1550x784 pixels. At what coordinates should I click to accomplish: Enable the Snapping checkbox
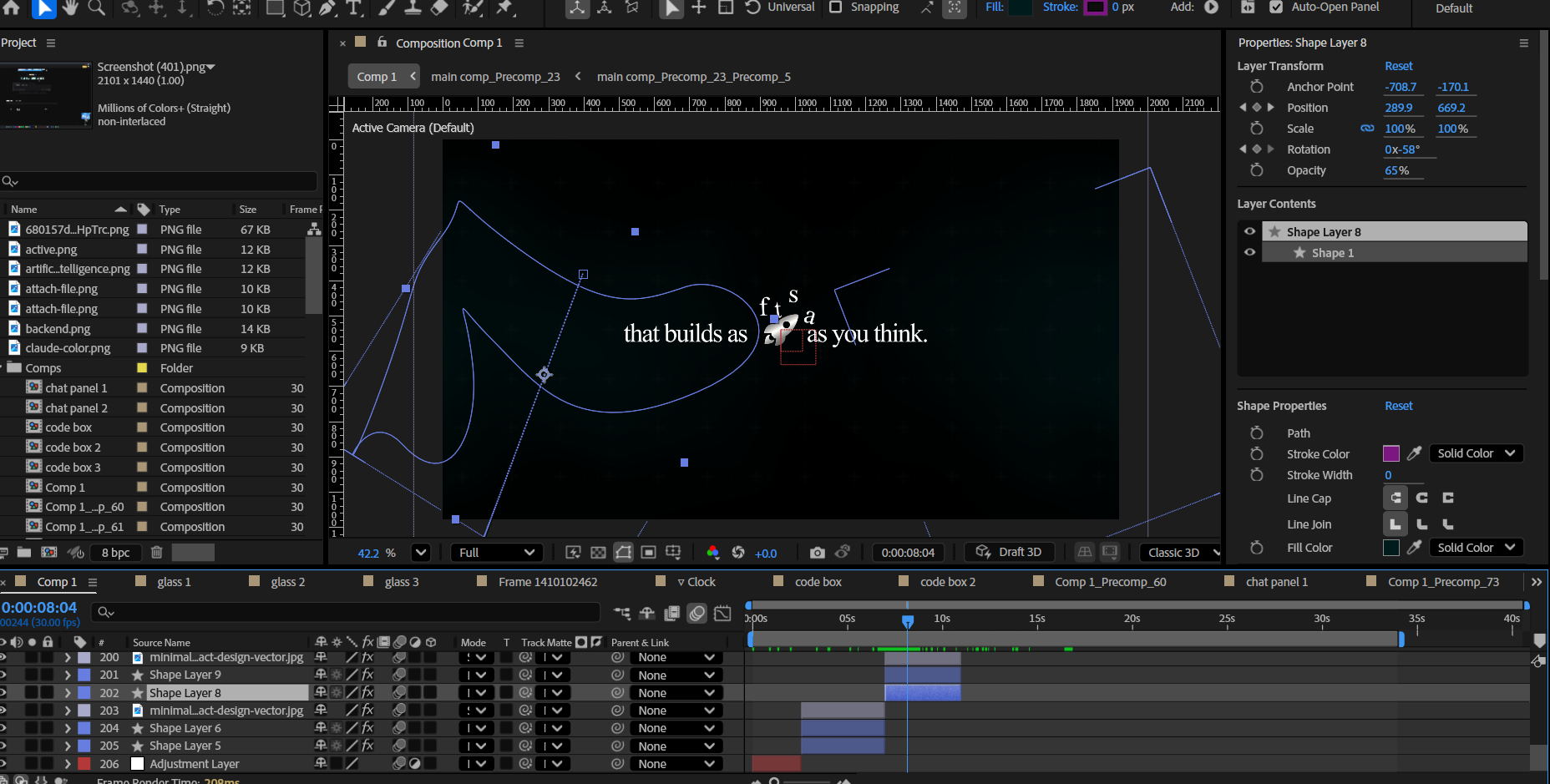tap(835, 7)
